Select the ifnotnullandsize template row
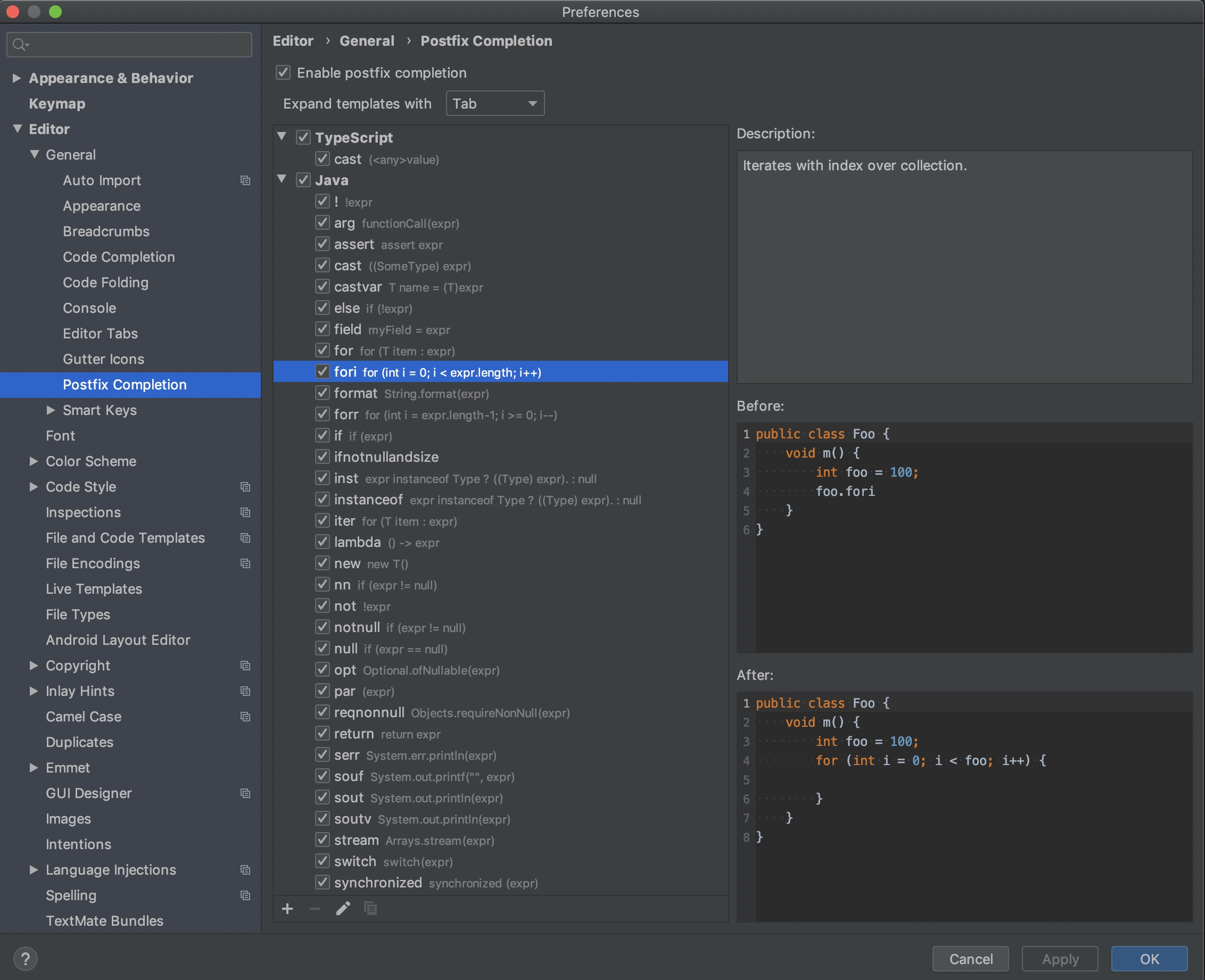Viewport: 1205px width, 980px height. tap(500, 456)
